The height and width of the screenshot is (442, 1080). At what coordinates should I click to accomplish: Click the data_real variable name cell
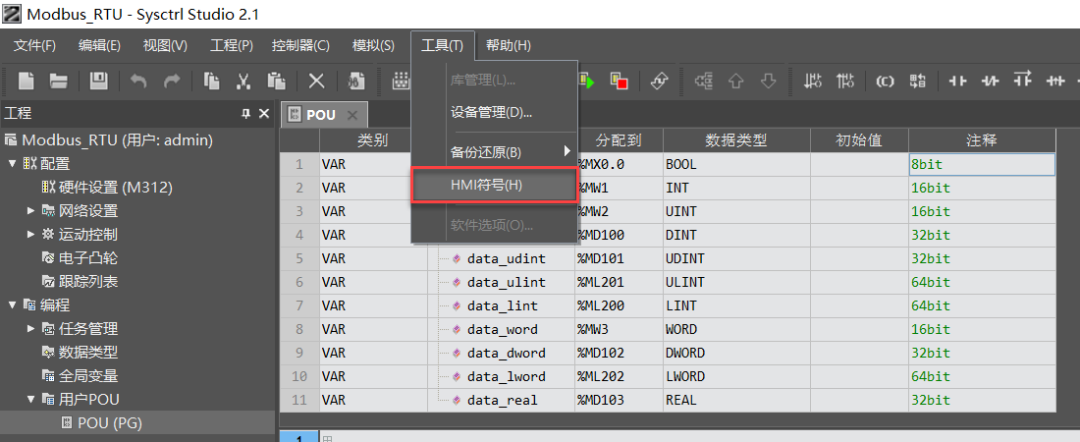501,400
